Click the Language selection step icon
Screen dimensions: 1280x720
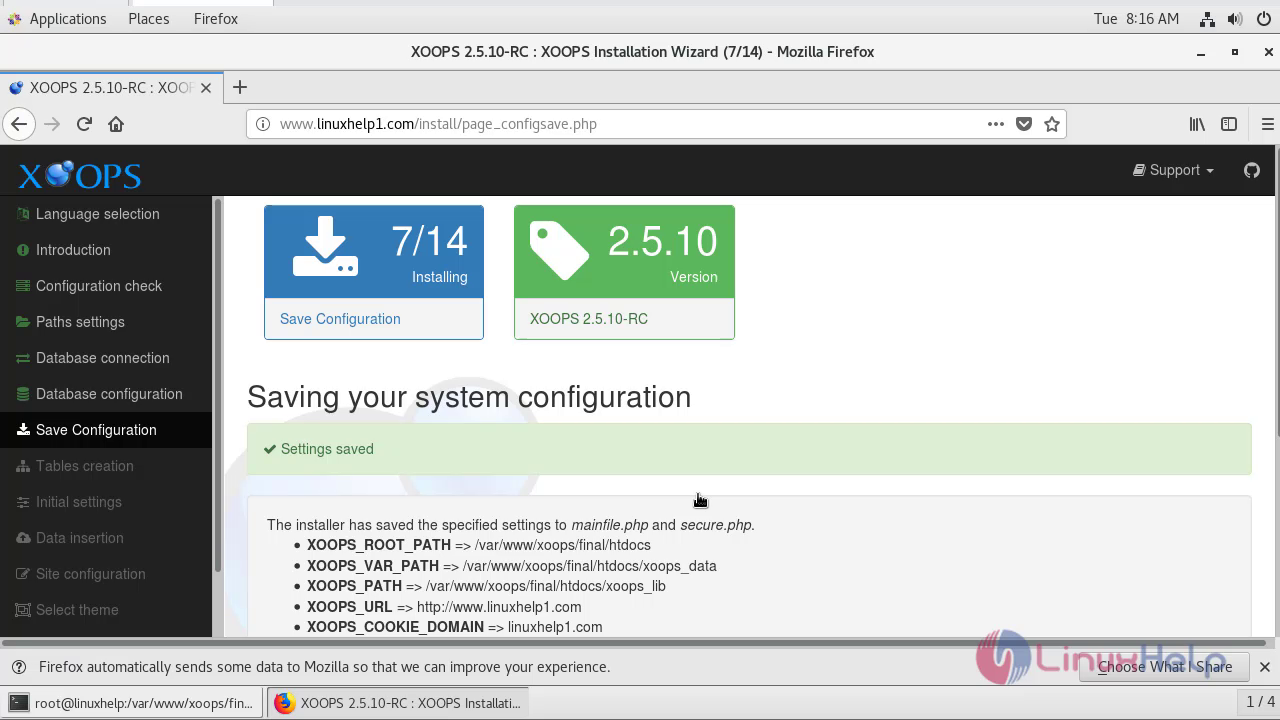23,214
